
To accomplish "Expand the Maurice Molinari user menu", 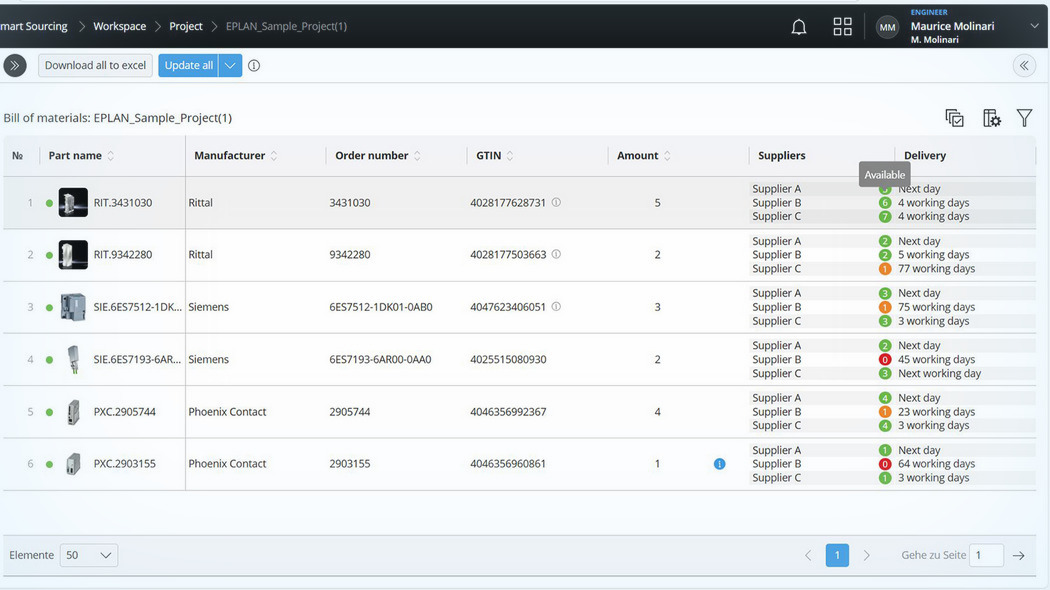I will coord(1034,26).
